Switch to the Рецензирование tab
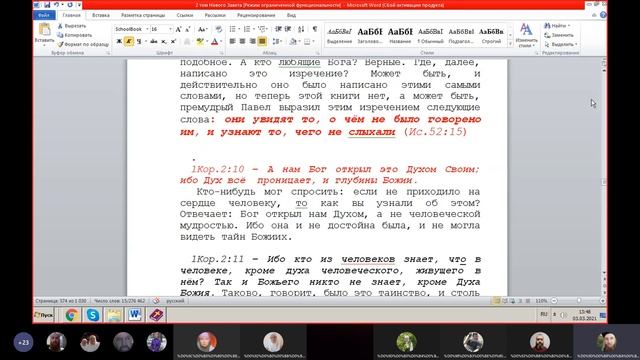640x360 pixels. pos(256,15)
